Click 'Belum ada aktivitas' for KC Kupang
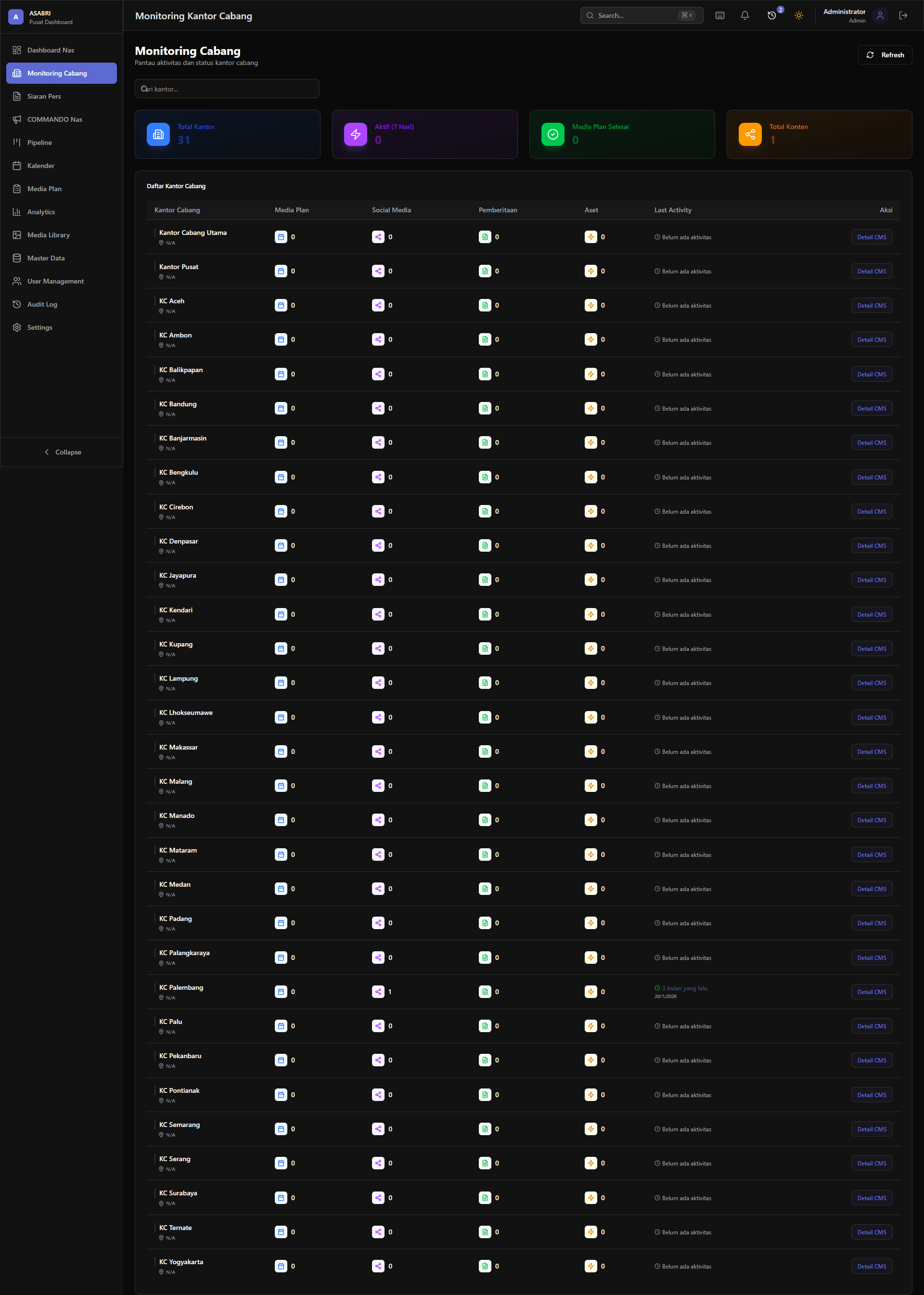The width and height of the screenshot is (924, 1295). point(686,649)
